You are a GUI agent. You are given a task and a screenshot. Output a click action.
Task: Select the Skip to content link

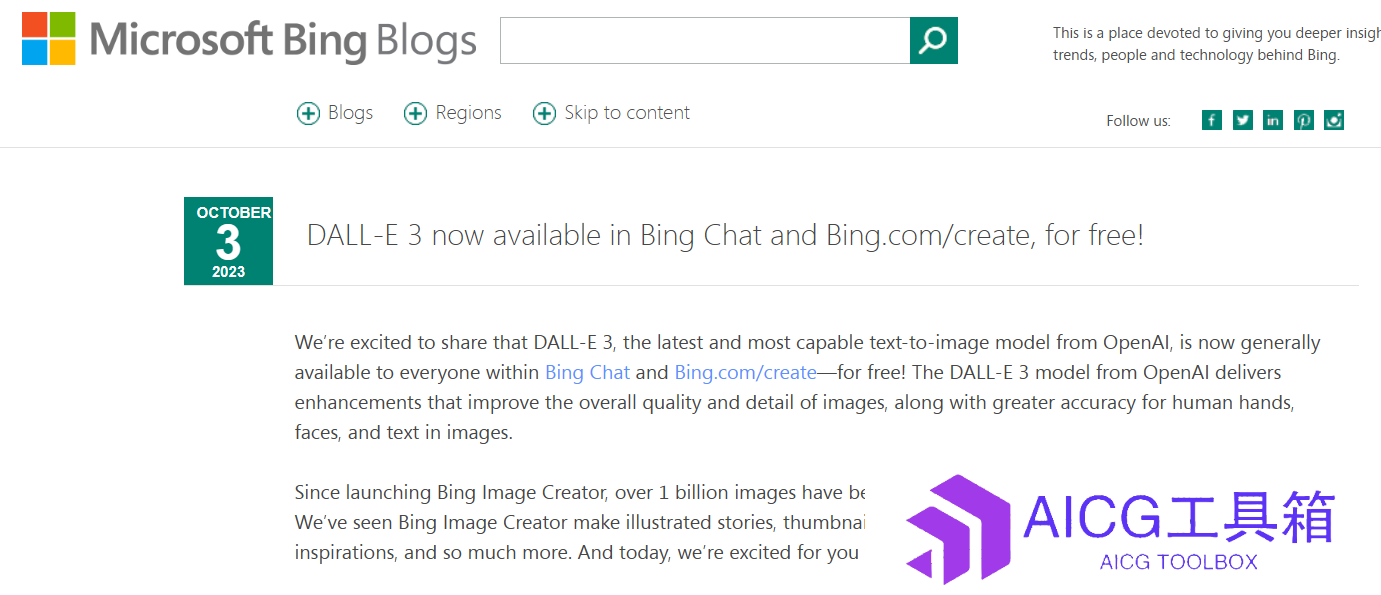pyautogui.click(x=627, y=113)
